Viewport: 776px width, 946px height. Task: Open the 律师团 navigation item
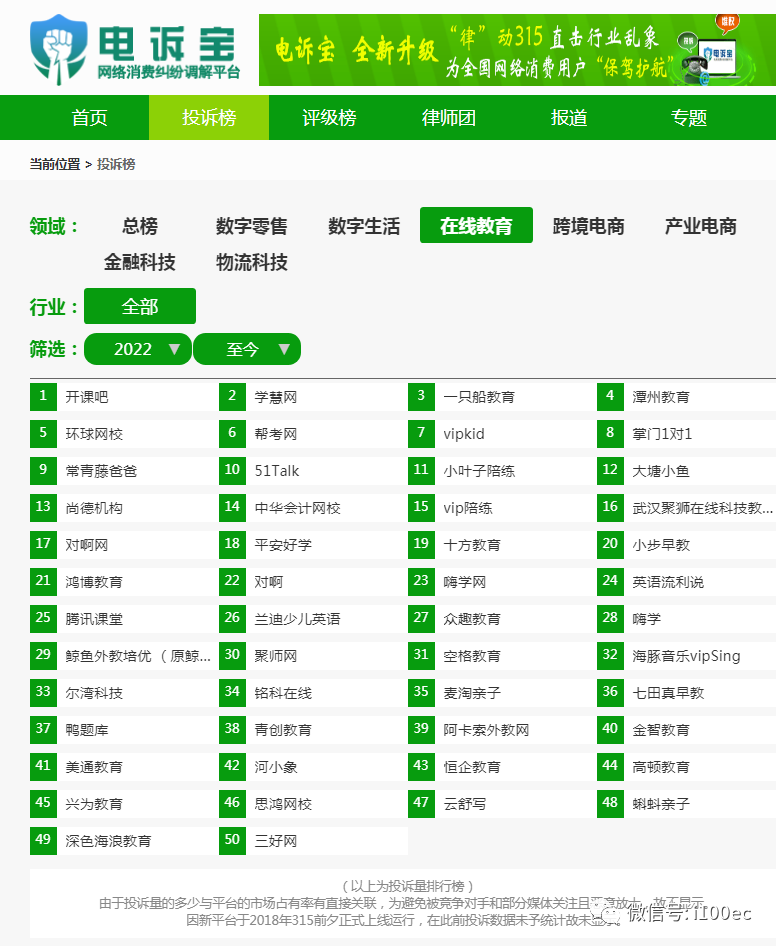point(448,118)
